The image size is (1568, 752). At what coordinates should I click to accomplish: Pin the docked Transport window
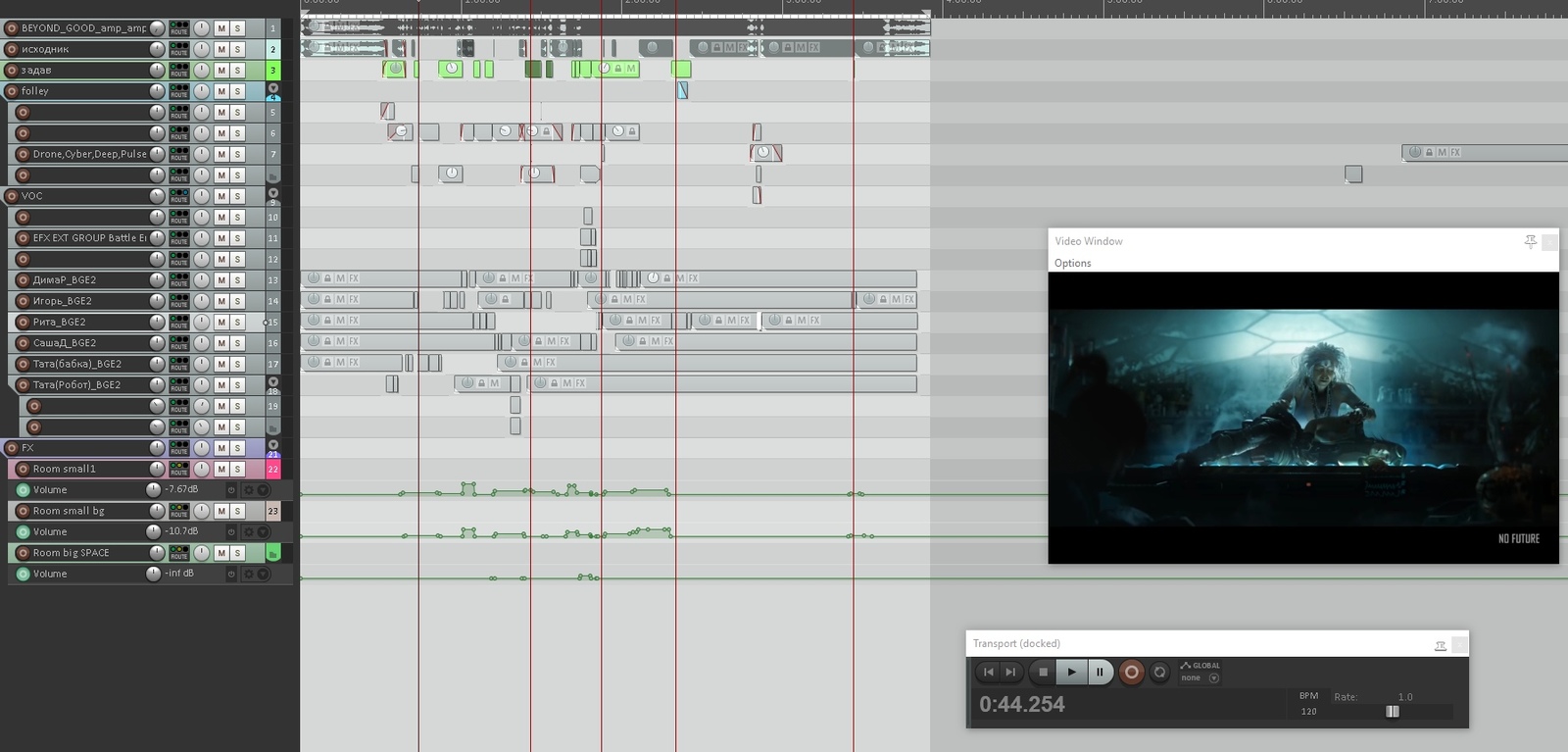pos(1440,644)
